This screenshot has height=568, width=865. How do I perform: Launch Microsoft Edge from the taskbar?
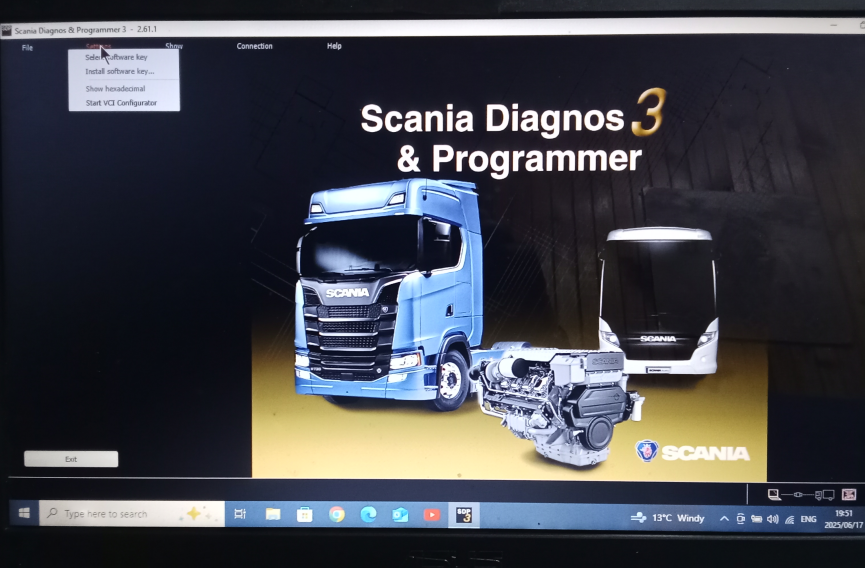click(x=368, y=515)
